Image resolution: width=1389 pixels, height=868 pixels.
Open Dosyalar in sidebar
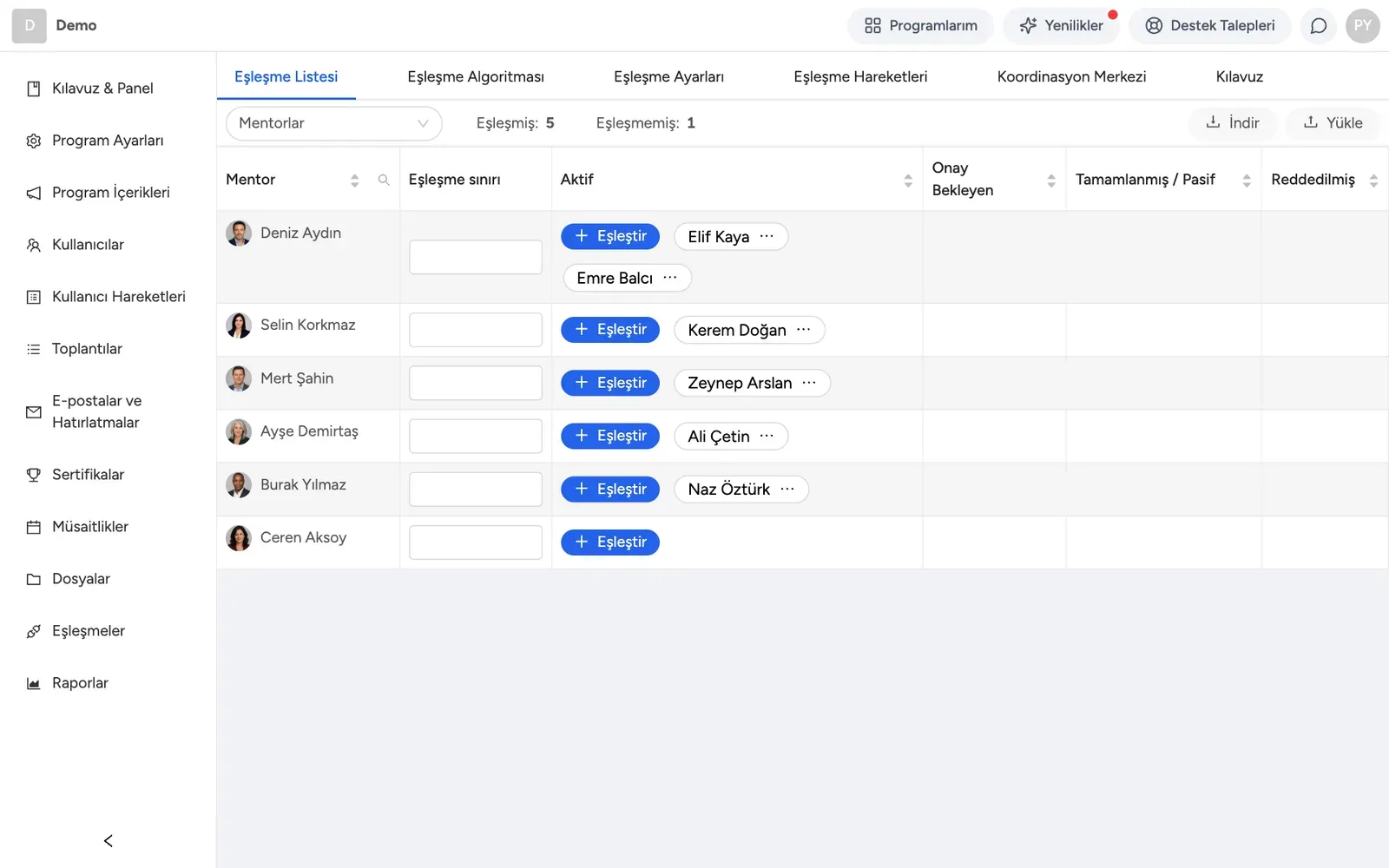(x=81, y=579)
